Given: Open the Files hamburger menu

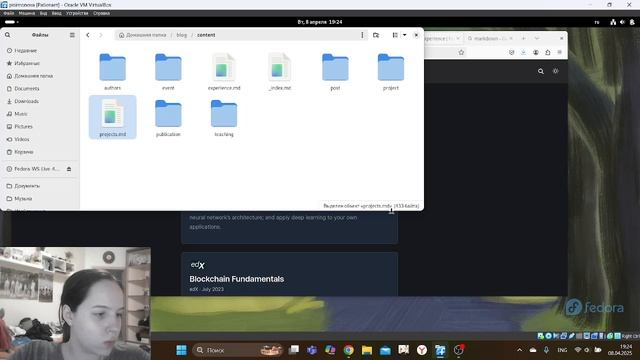Looking at the screenshot, I should click(72, 35).
